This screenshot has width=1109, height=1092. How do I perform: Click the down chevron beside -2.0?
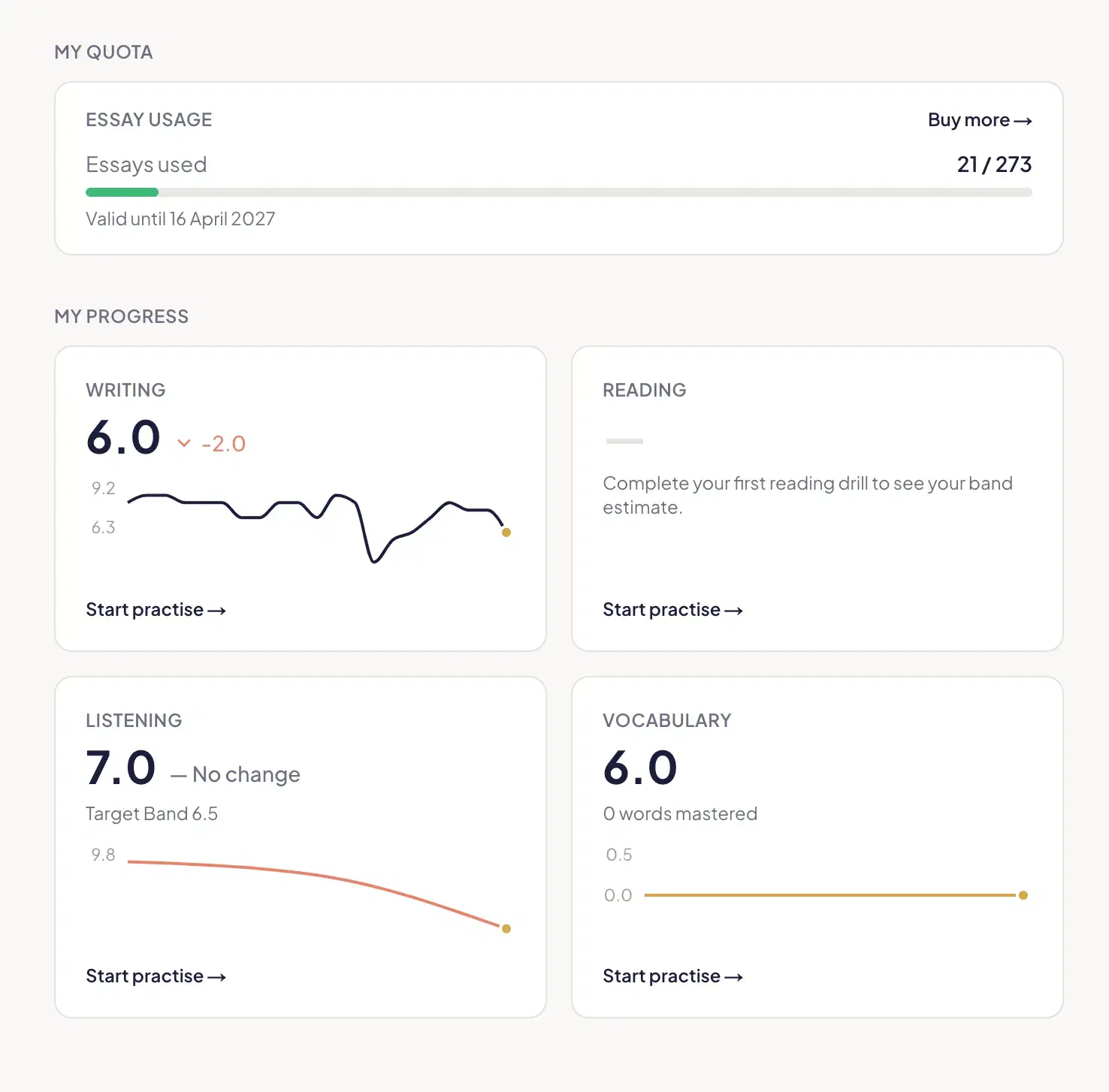[x=184, y=443]
